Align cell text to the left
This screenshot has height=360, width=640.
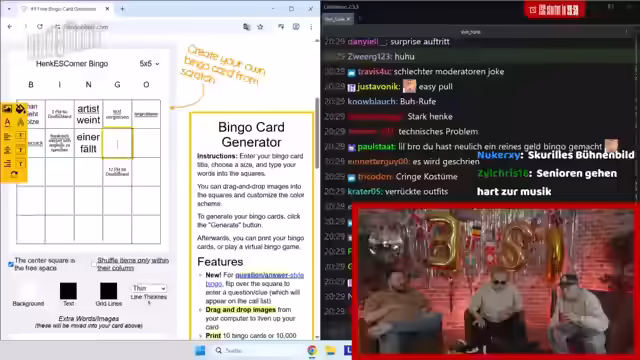(x=7, y=136)
